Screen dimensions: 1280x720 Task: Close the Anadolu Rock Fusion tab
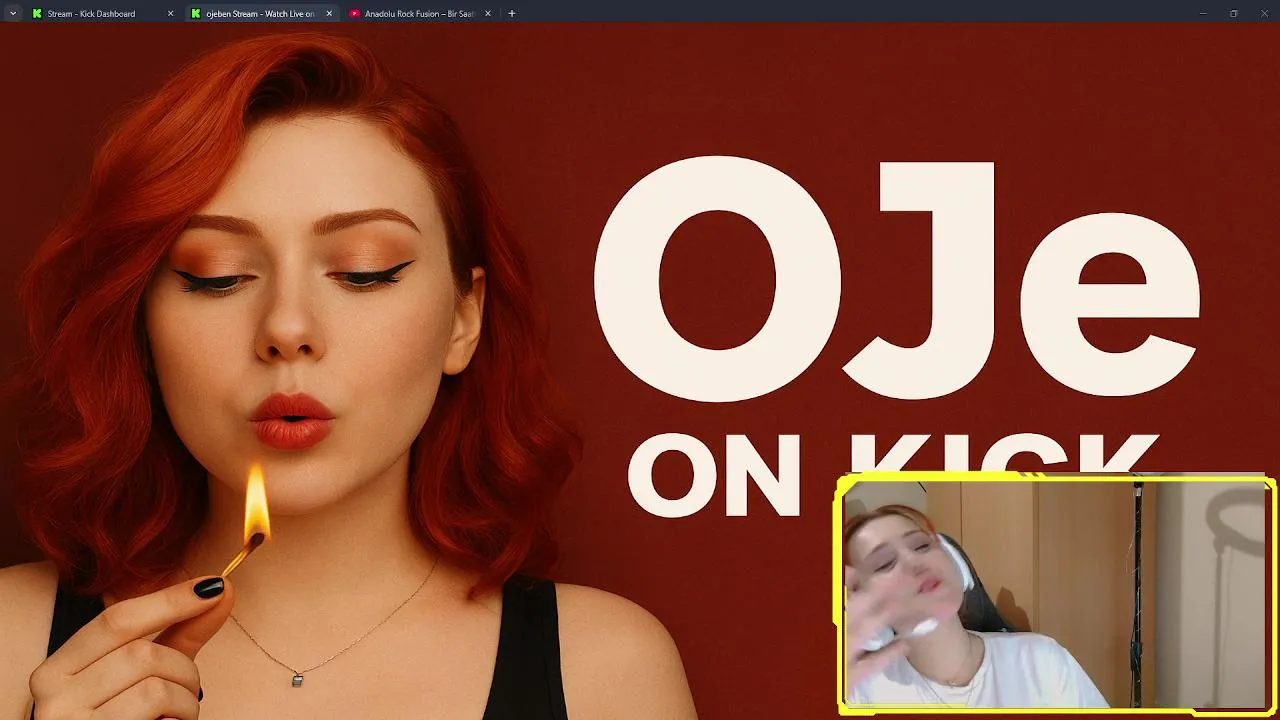(x=488, y=14)
